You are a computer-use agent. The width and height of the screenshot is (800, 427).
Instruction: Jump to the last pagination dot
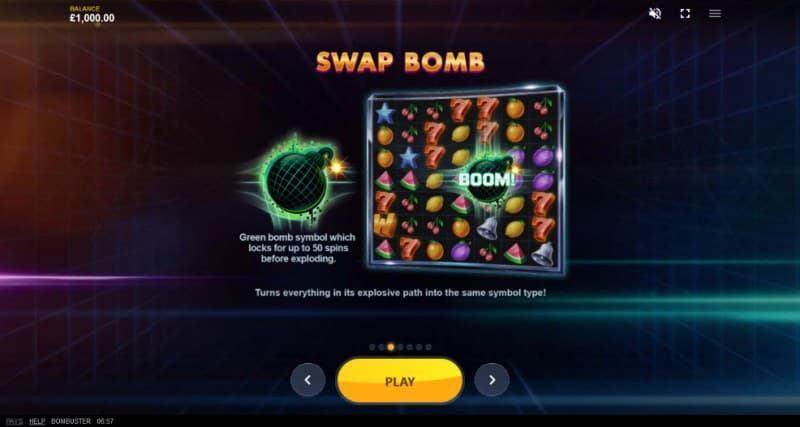(429, 347)
